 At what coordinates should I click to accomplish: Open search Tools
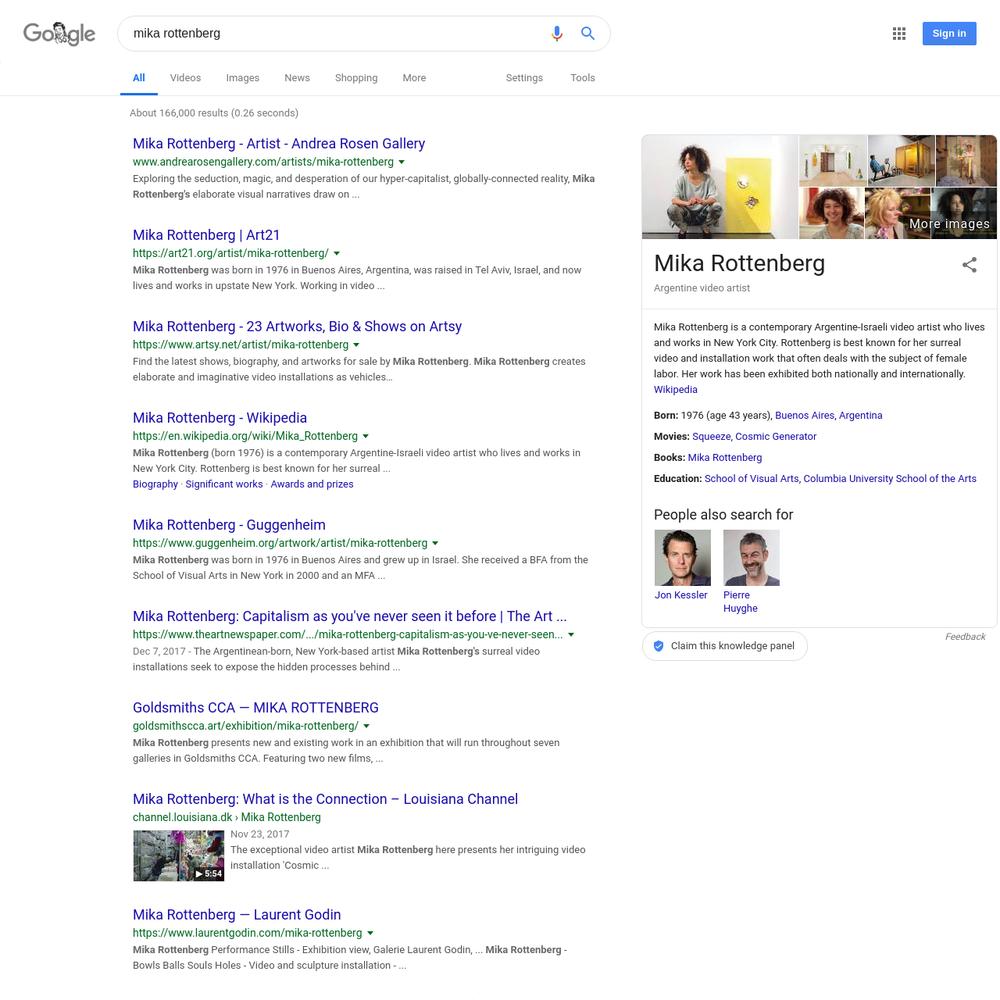click(x=582, y=78)
